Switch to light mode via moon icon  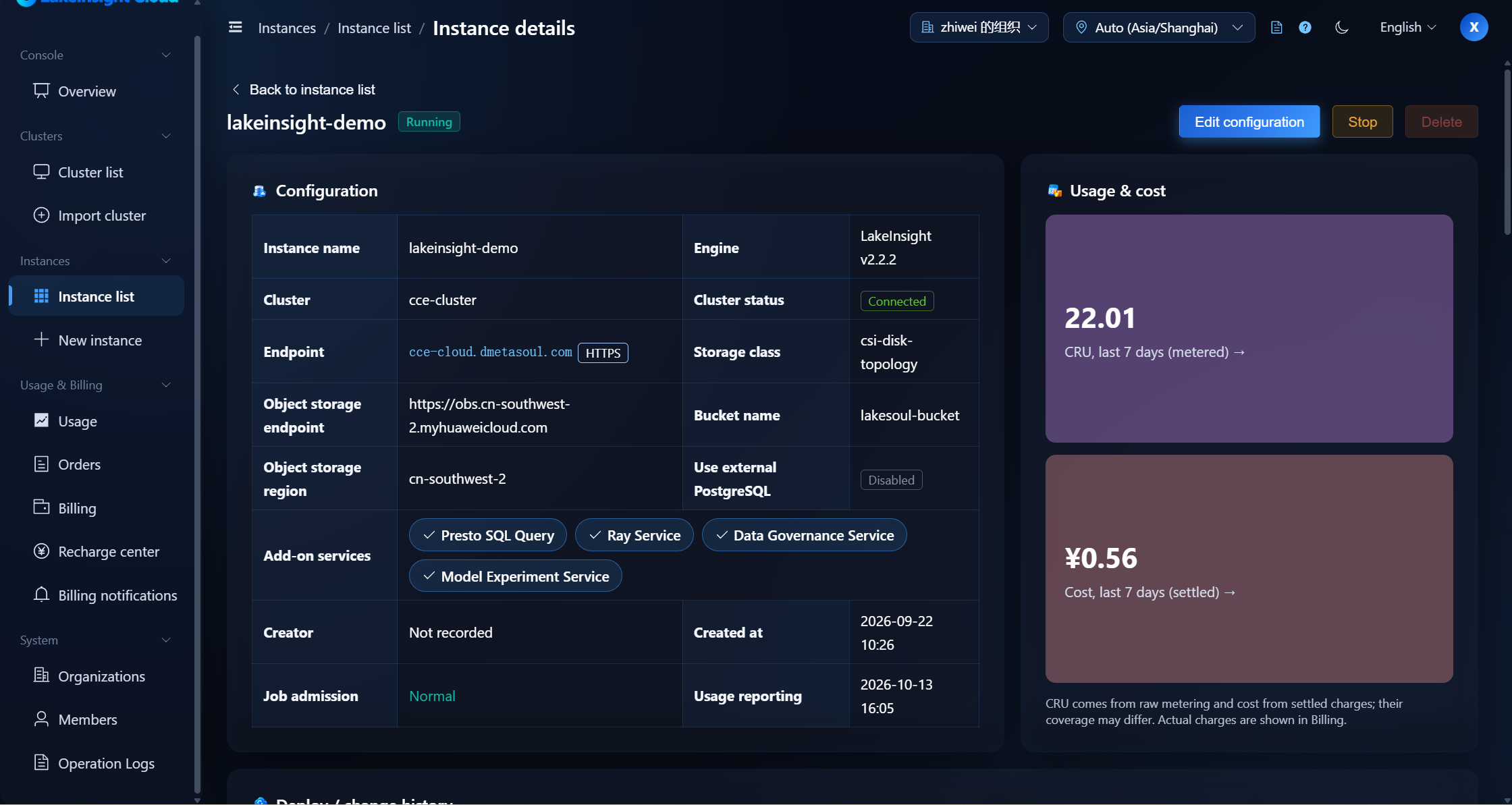pyautogui.click(x=1341, y=28)
